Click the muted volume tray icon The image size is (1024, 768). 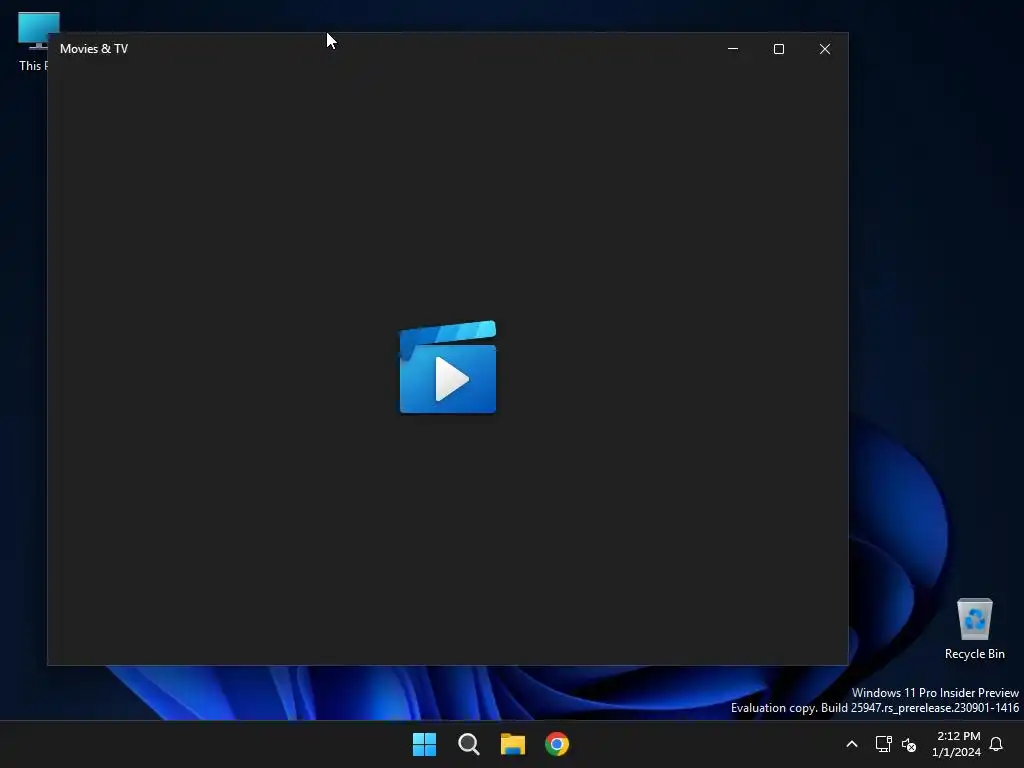click(909, 744)
